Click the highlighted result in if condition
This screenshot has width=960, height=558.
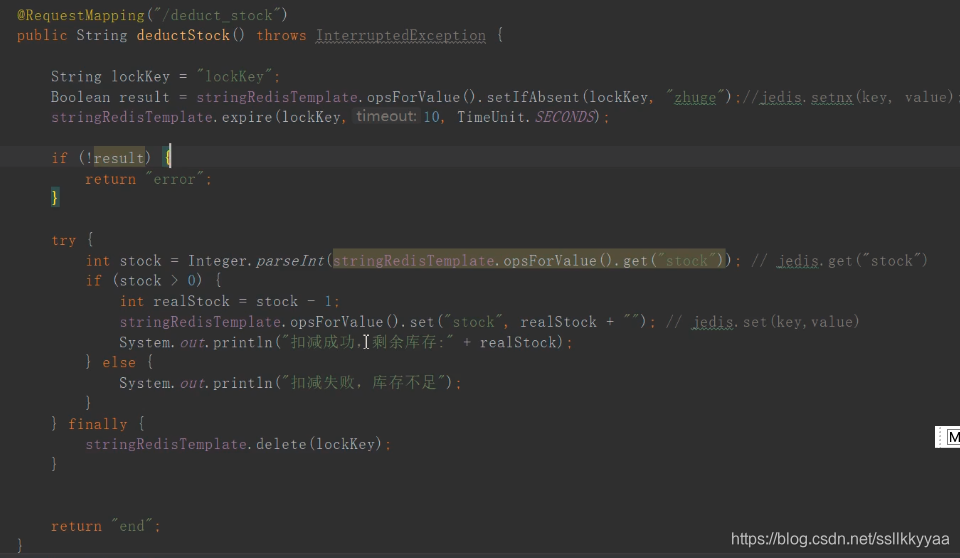tap(119, 158)
